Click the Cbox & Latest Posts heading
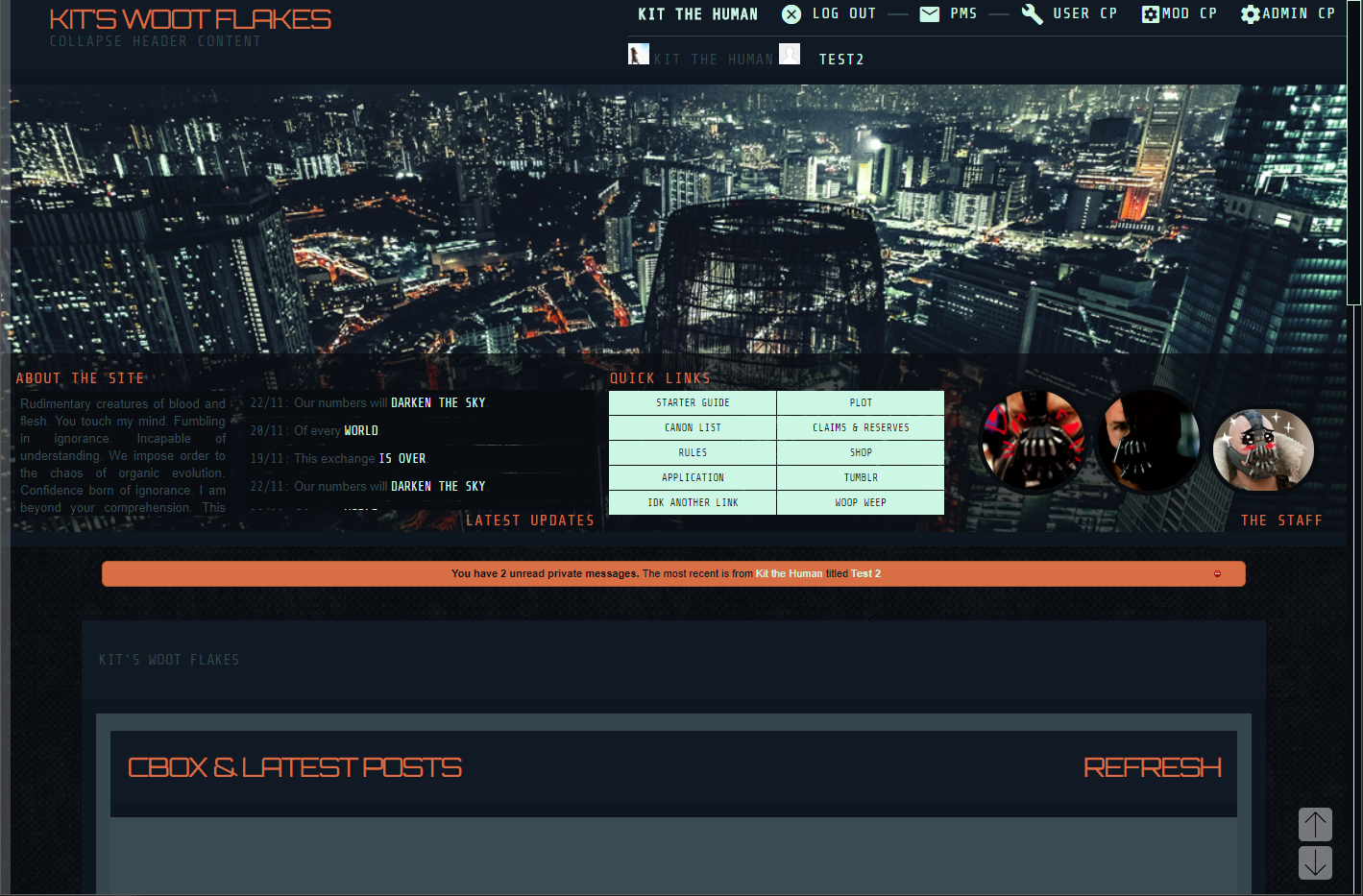Image resolution: width=1363 pixels, height=896 pixels. click(x=295, y=767)
